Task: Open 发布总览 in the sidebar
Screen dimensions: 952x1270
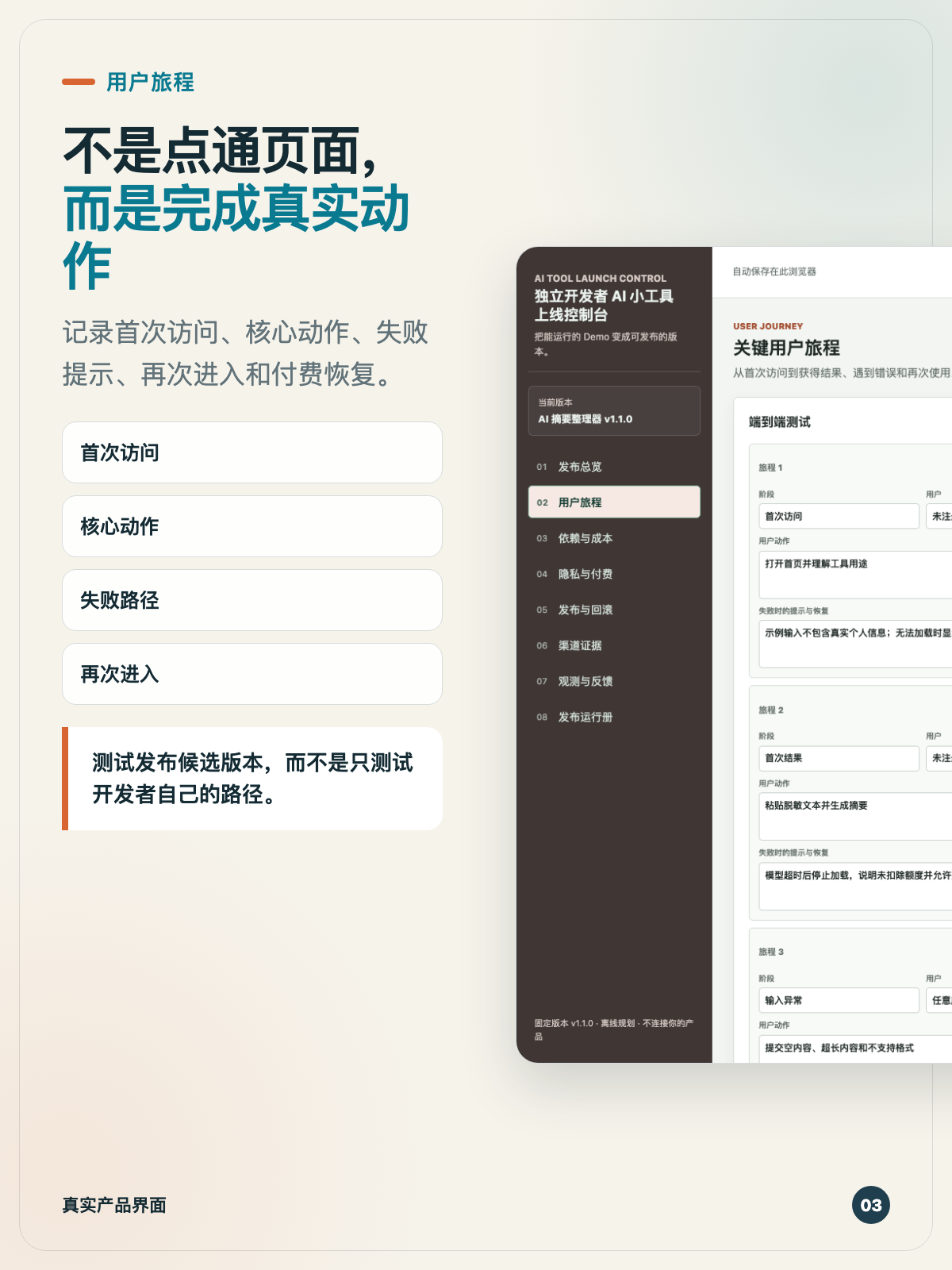Action: [614, 467]
